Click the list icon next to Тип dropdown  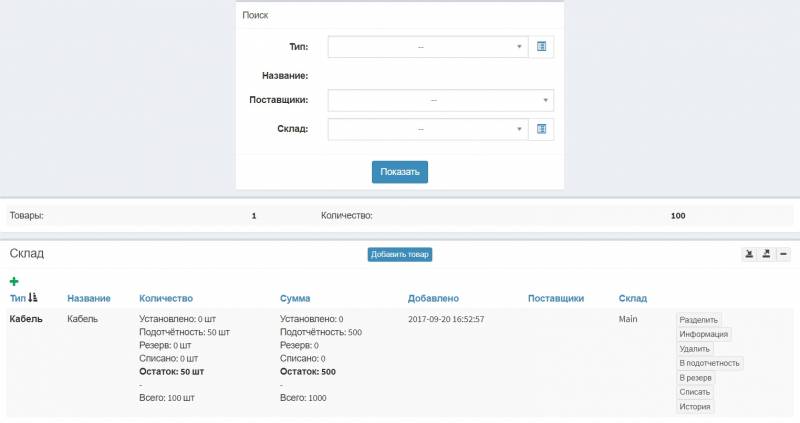[541, 47]
